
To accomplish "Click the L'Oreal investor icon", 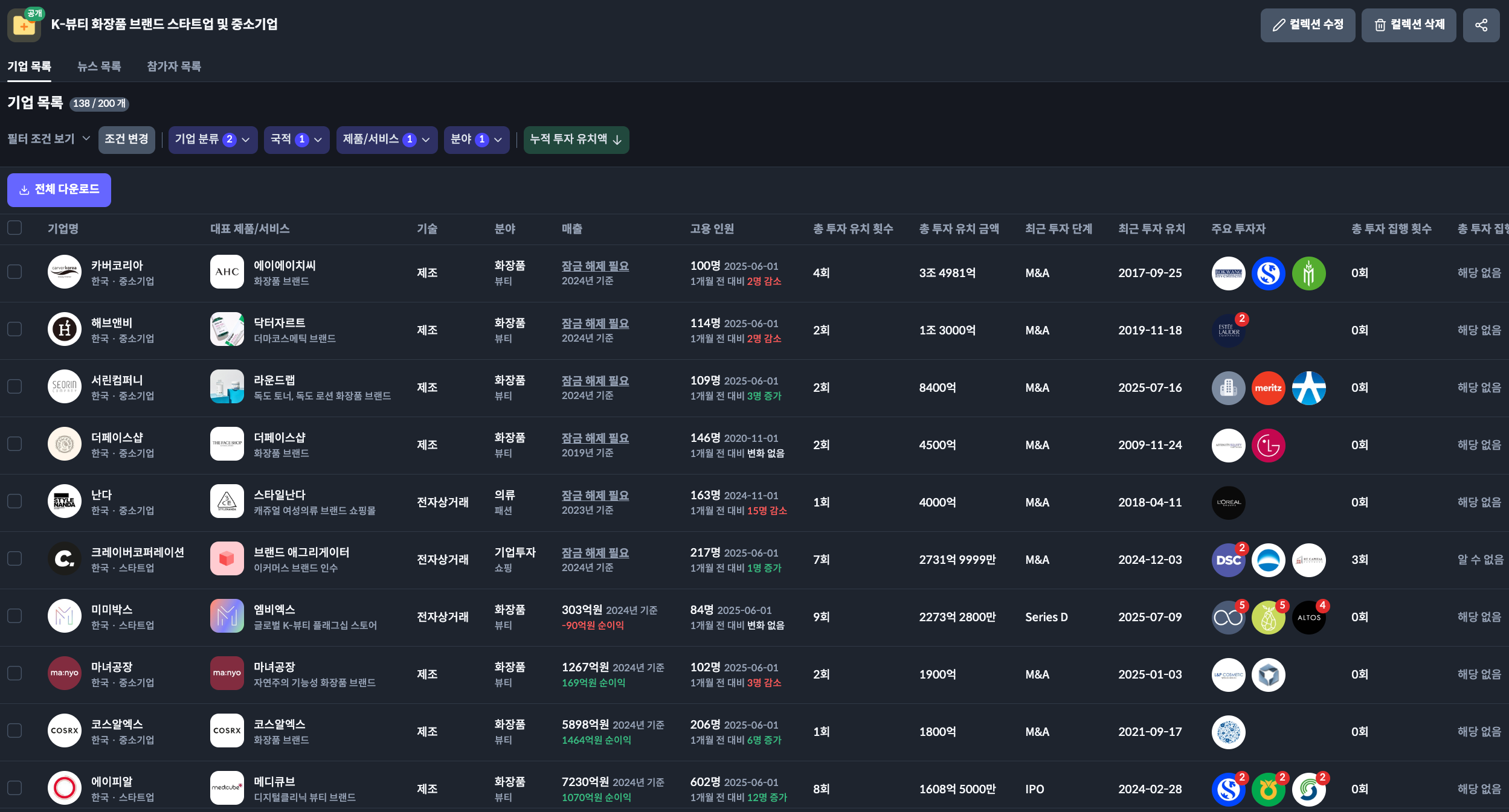I will pyautogui.click(x=1228, y=503).
